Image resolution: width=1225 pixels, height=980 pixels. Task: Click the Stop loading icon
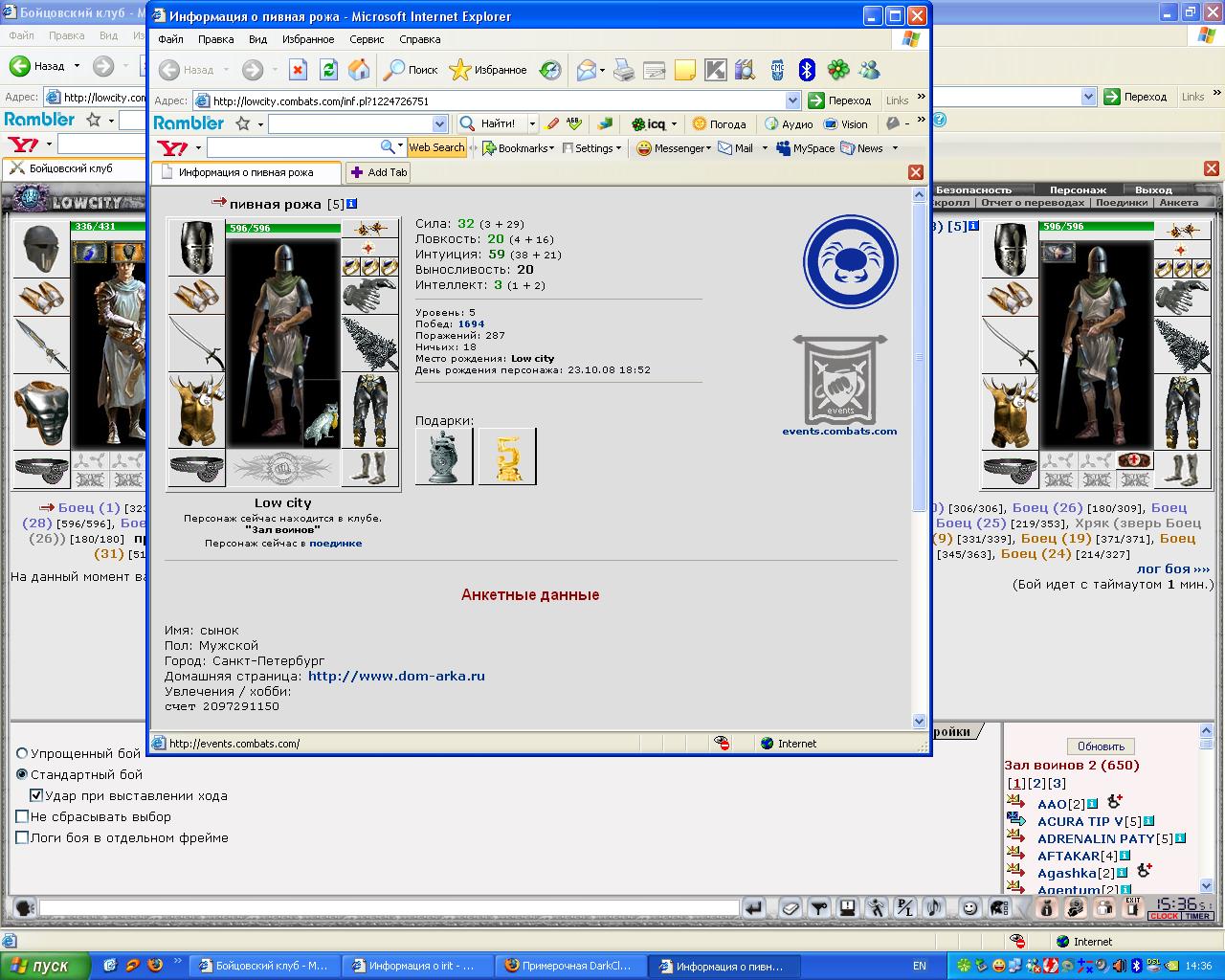point(299,70)
